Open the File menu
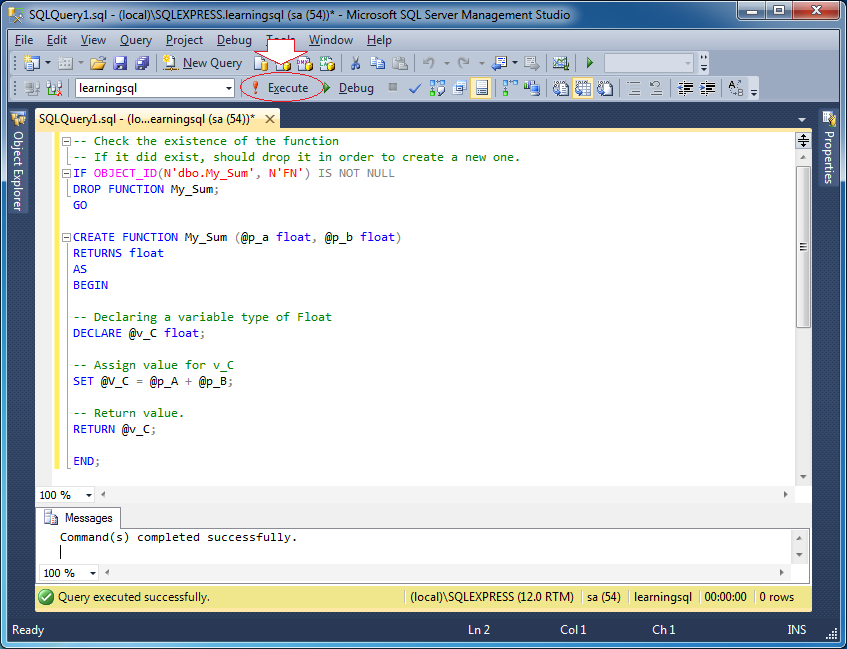Viewport: 847px width, 649px height. click(24, 40)
